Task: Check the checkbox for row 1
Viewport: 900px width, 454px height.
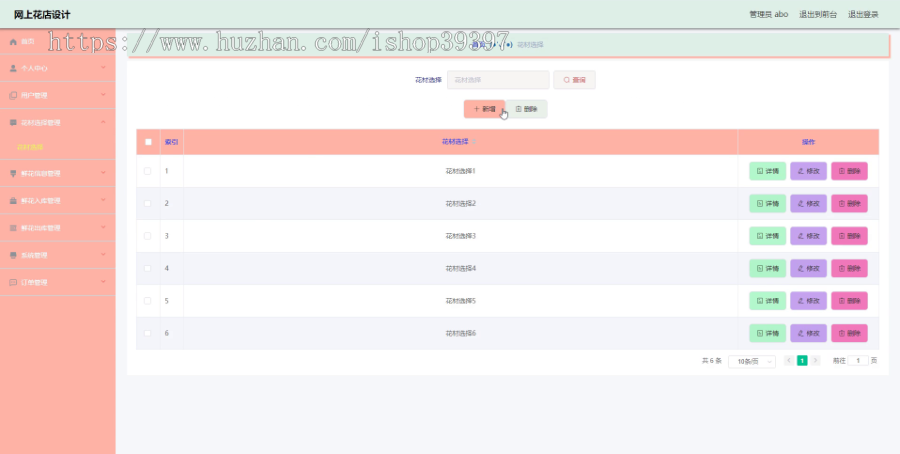Action: [x=148, y=171]
